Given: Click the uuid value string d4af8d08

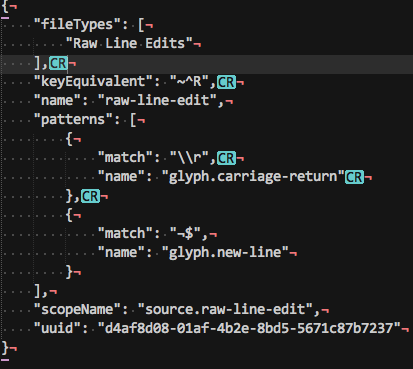Looking at the screenshot, I should click(249, 328).
